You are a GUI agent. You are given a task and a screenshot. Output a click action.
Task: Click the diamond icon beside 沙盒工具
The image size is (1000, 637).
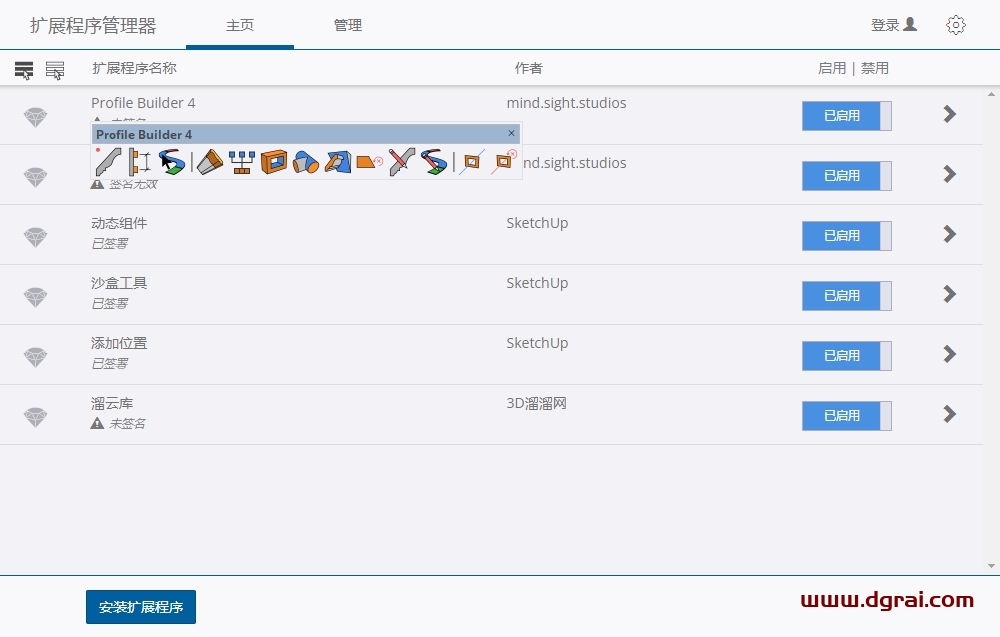click(x=36, y=297)
